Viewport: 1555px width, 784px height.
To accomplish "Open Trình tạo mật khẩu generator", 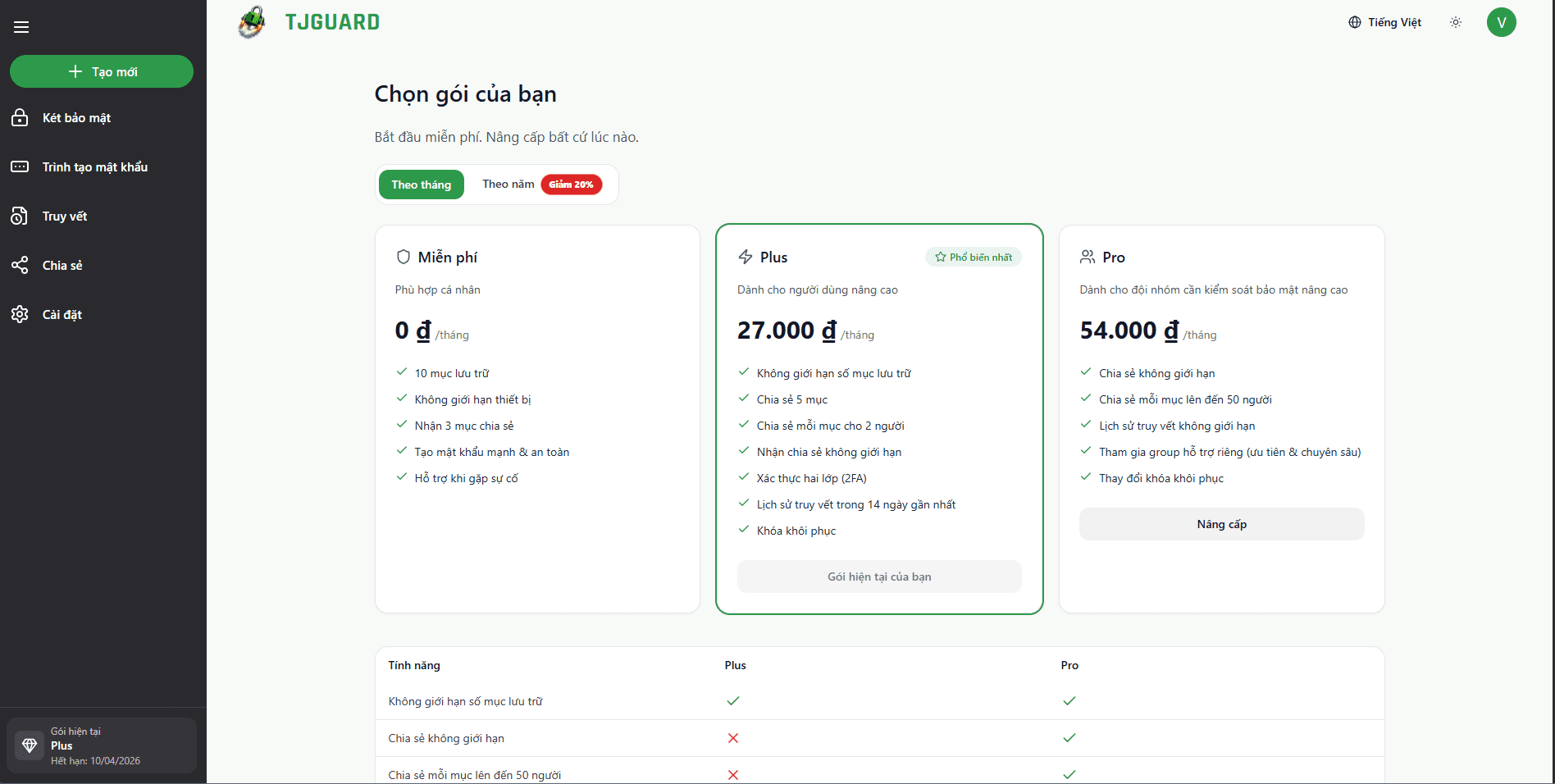I will pos(94,167).
